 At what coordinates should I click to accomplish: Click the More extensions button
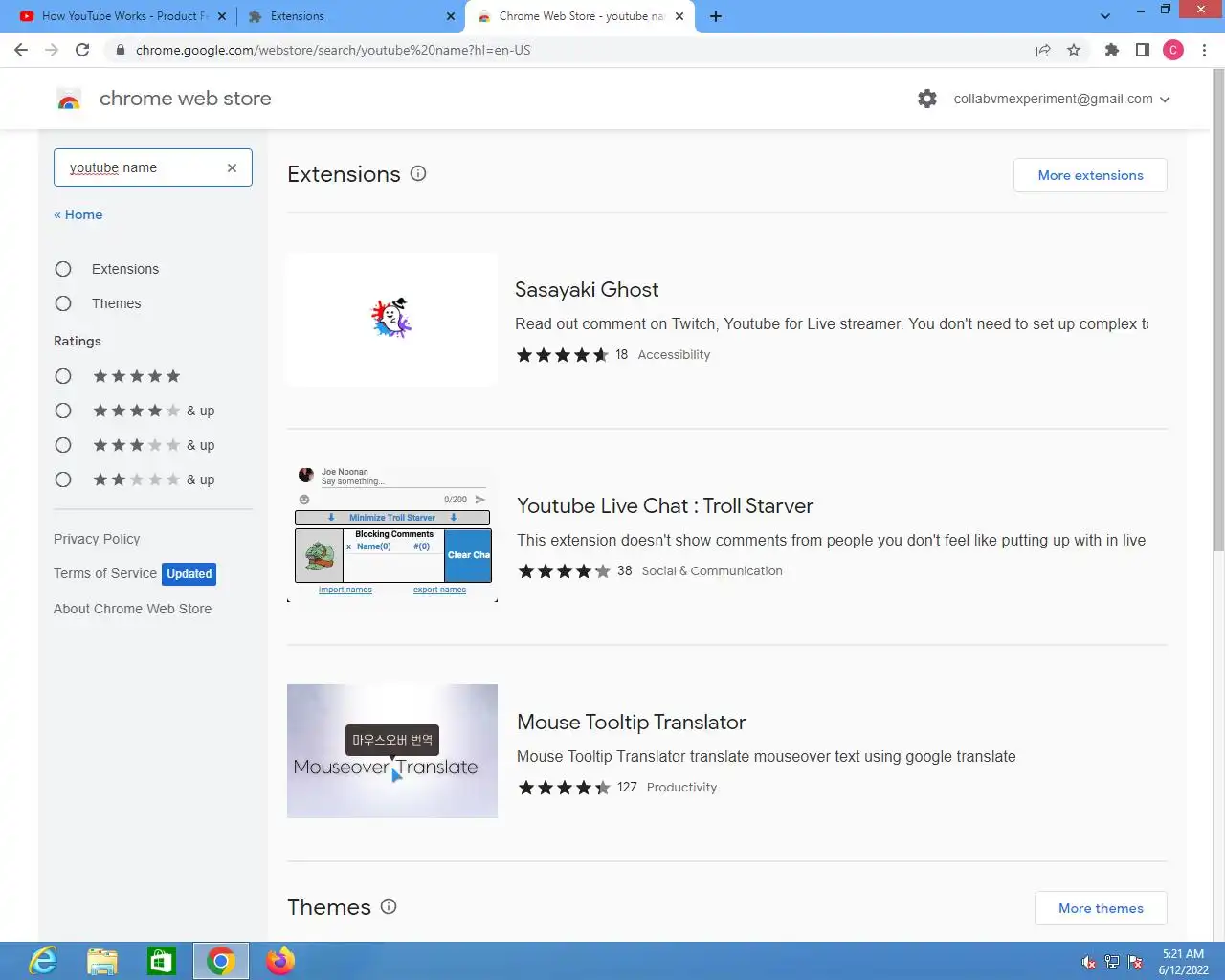point(1090,175)
